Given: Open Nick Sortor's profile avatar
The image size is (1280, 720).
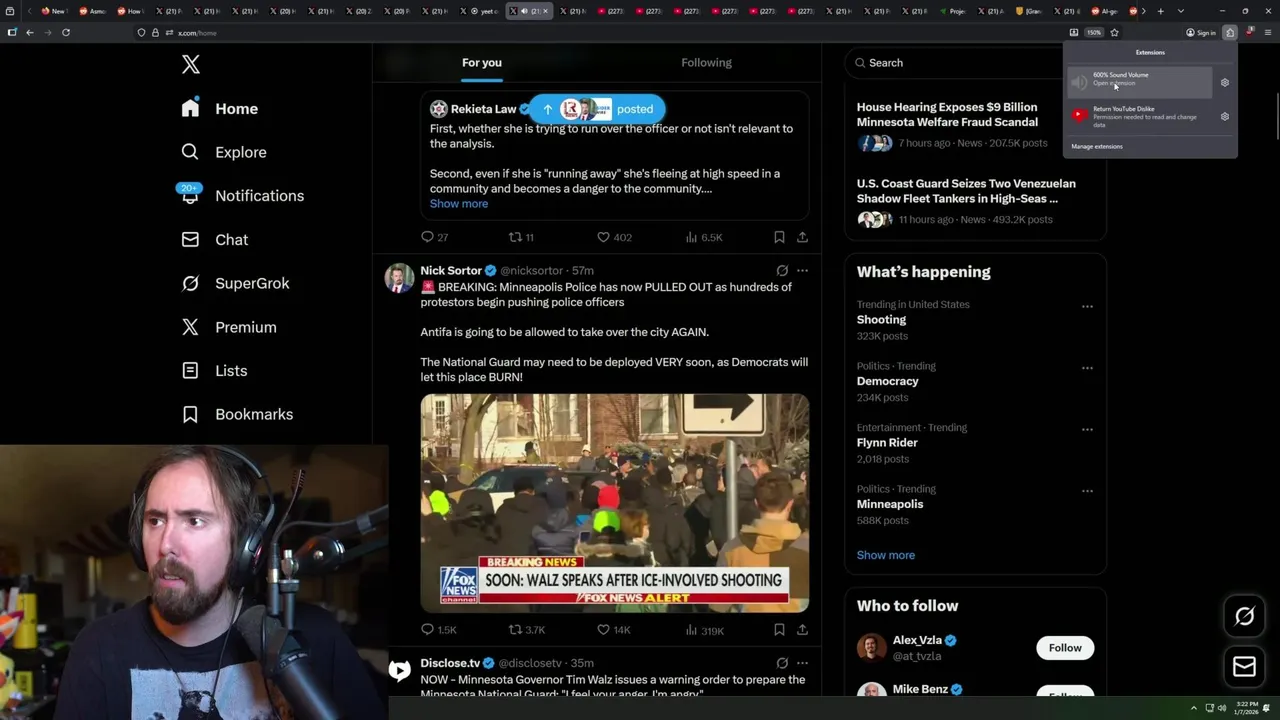Looking at the screenshot, I should click(399, 278).
